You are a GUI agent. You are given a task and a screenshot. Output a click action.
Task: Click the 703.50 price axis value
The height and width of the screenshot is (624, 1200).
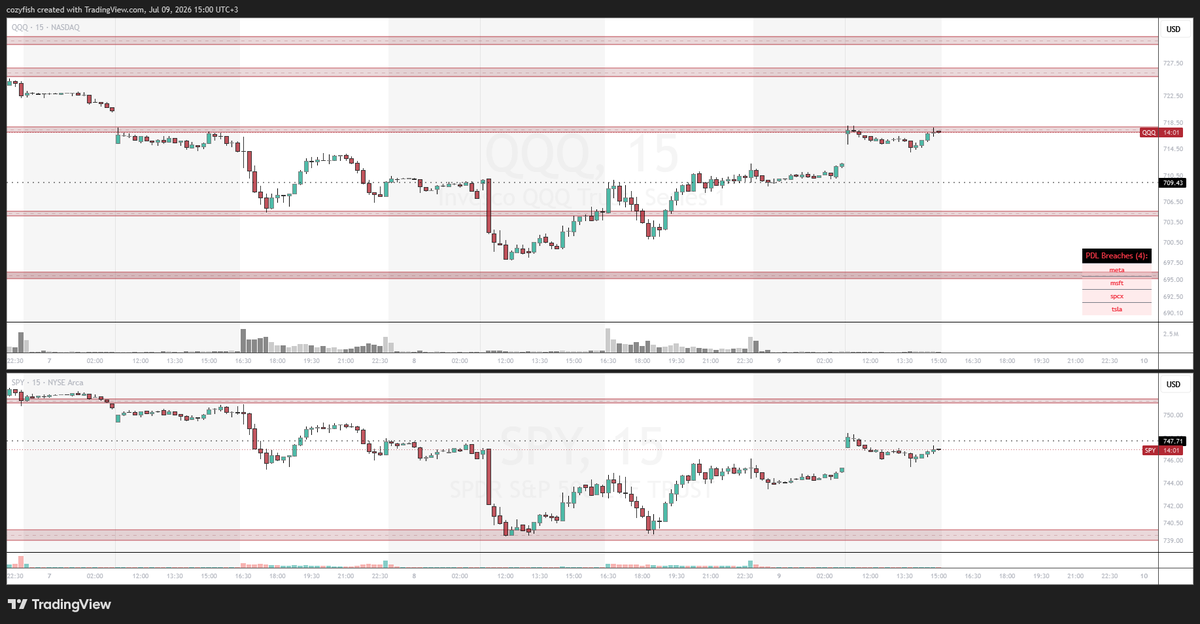tap(1173, 222)
